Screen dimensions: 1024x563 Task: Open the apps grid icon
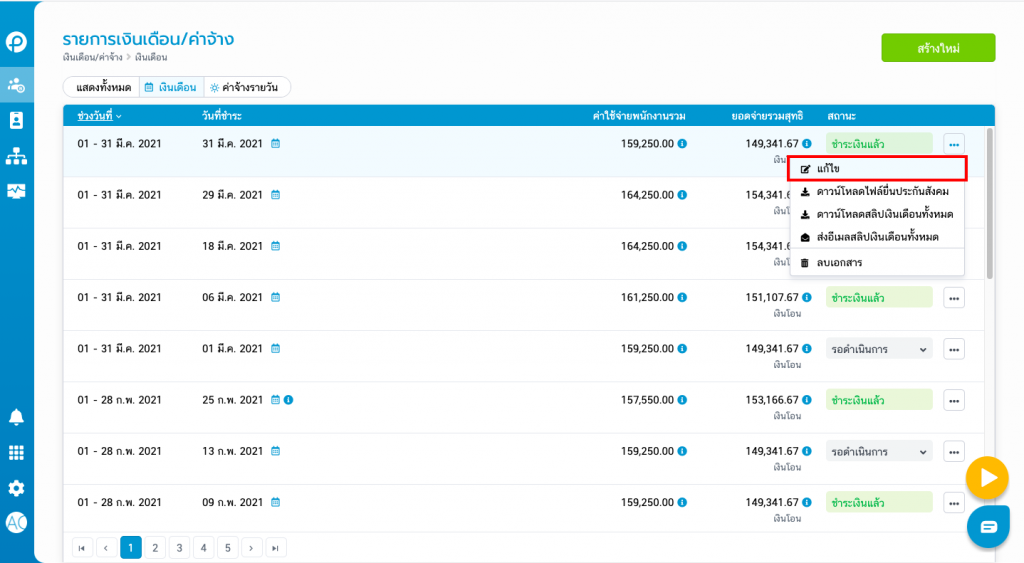point(16,453)
